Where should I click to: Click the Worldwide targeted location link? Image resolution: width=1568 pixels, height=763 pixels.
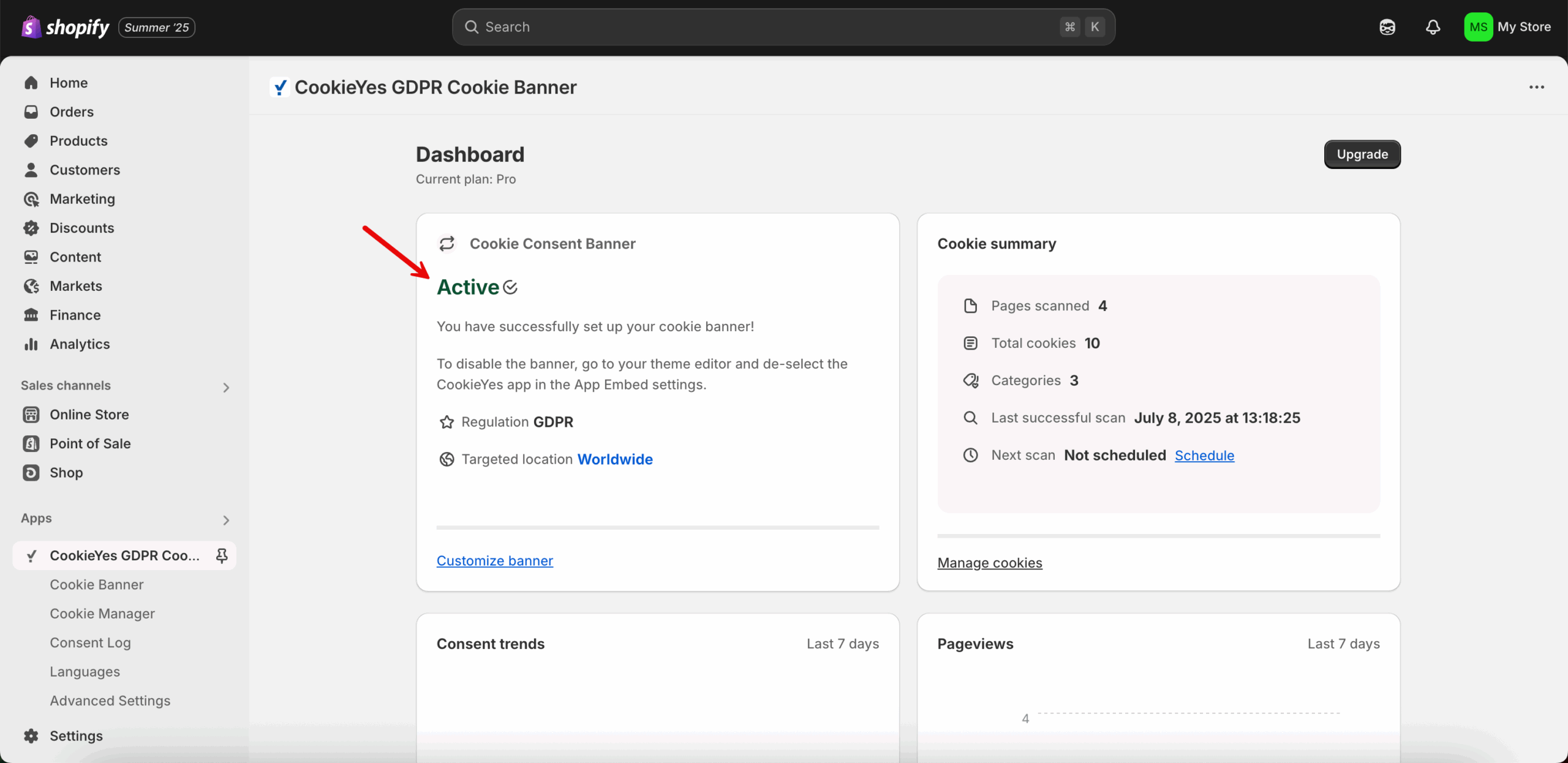click(x=615, y=459)
